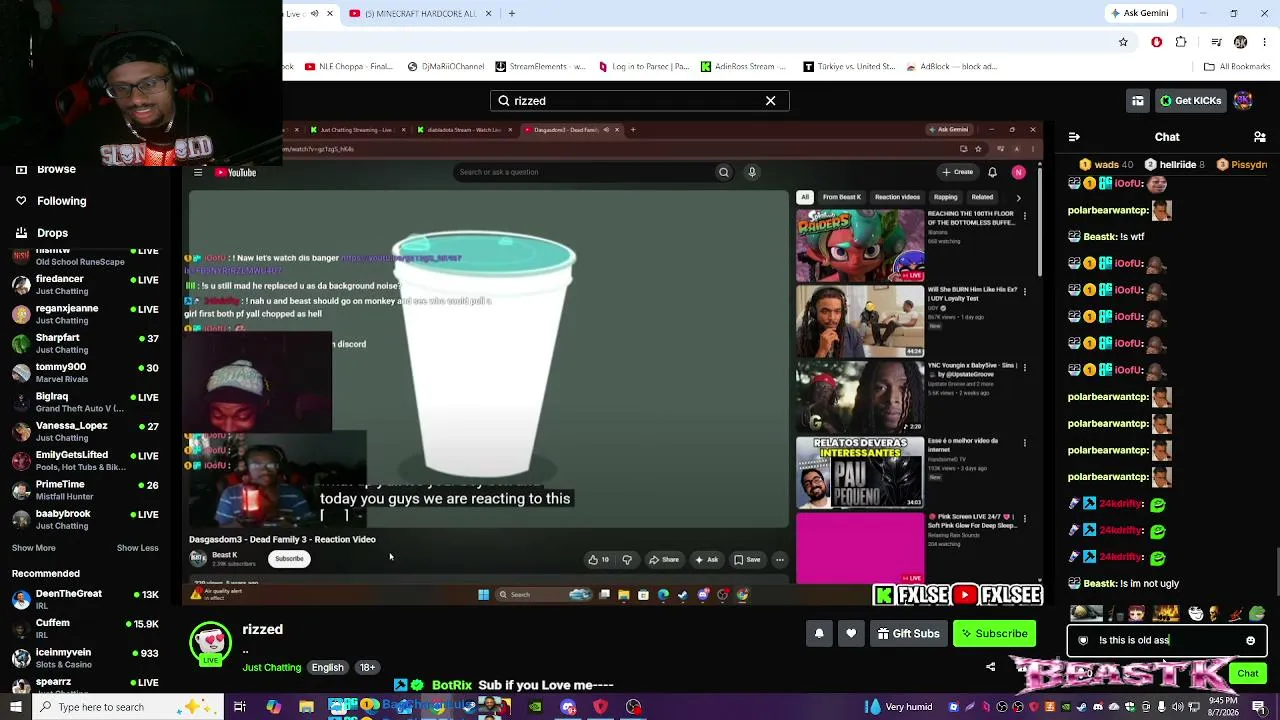Open the NLE Choppa bookmark
Image resolution: width=1280 pixels, height=720 pixels.
pyautogui.click(x=349, y=67)
